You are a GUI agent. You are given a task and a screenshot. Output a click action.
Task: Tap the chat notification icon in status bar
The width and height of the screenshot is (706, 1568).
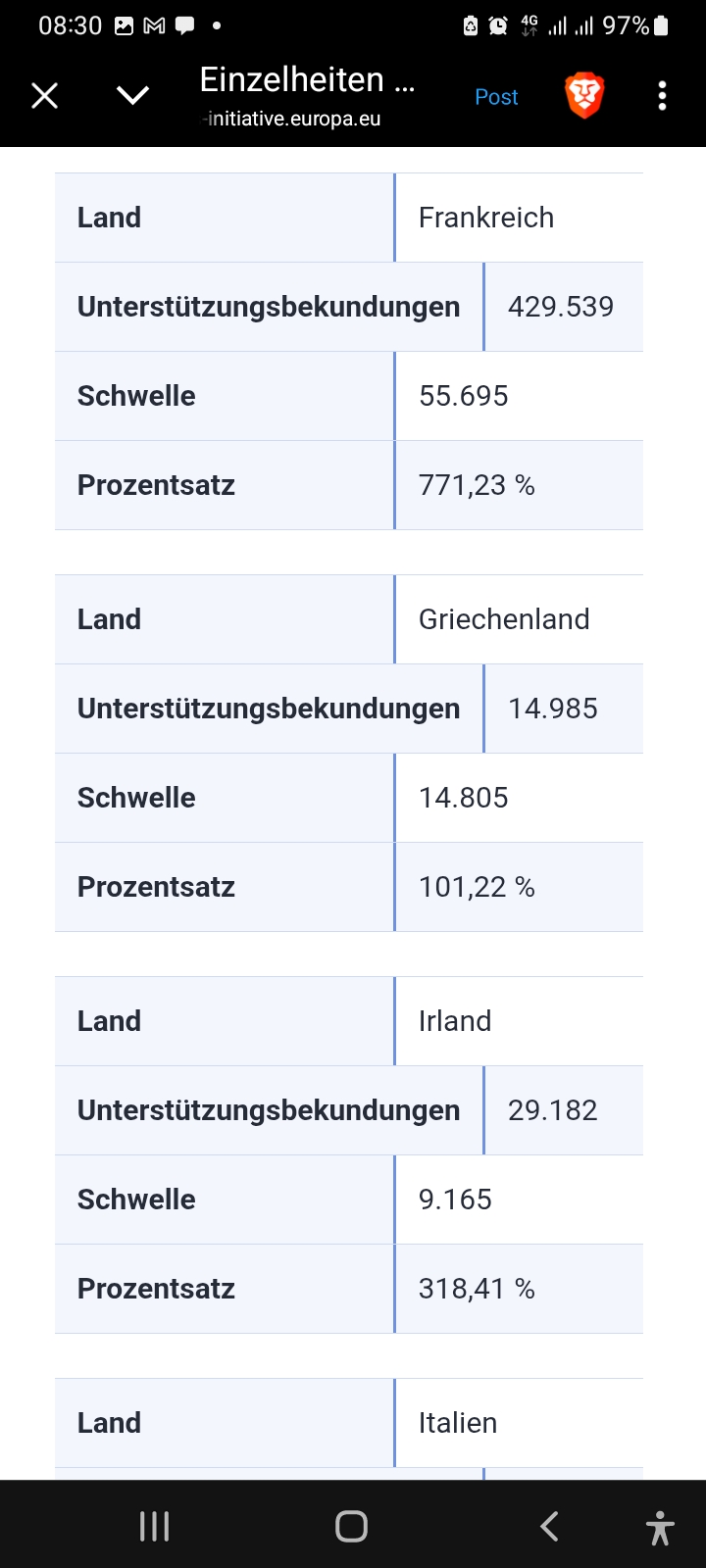point(184,26)
